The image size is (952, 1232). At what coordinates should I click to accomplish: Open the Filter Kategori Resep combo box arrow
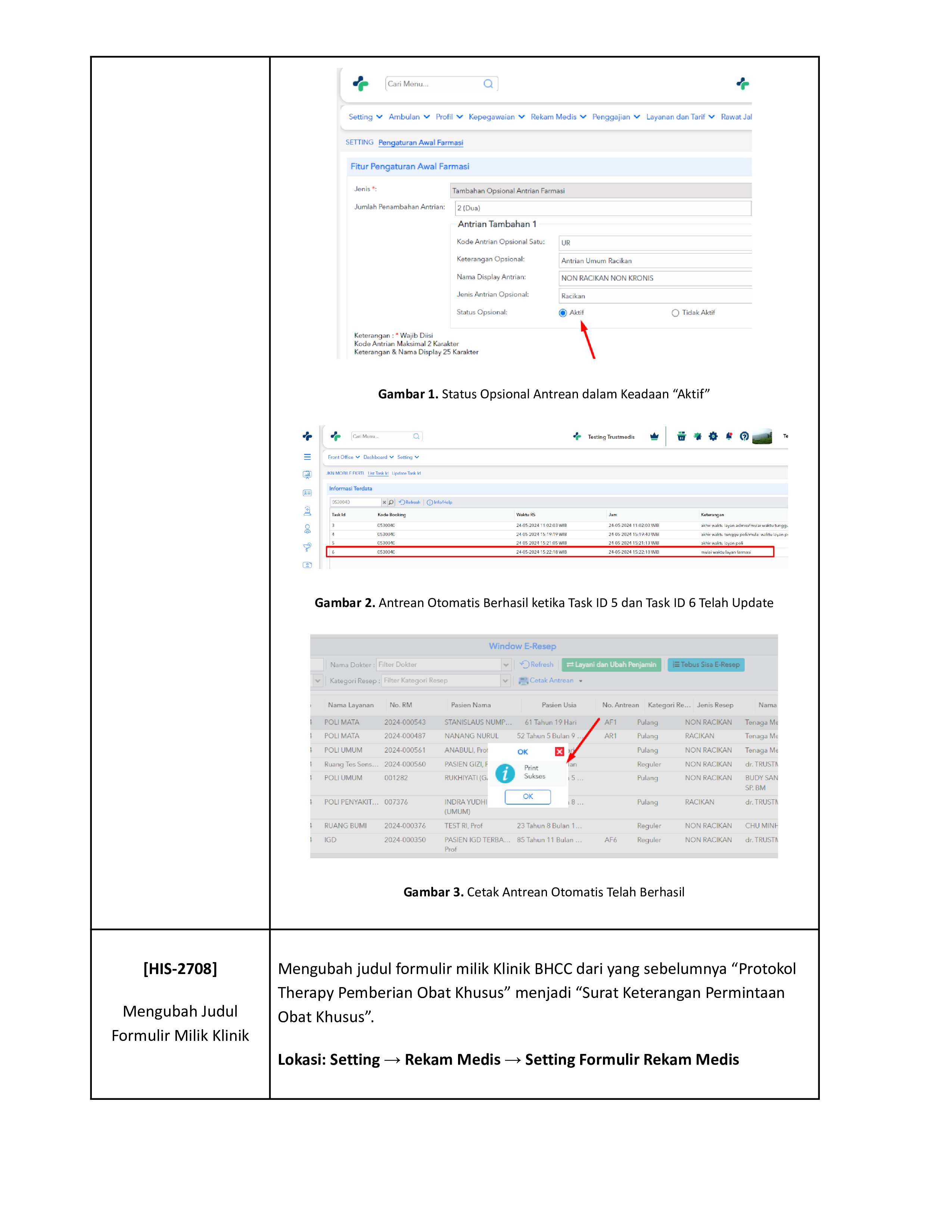[x=506, y=681]
